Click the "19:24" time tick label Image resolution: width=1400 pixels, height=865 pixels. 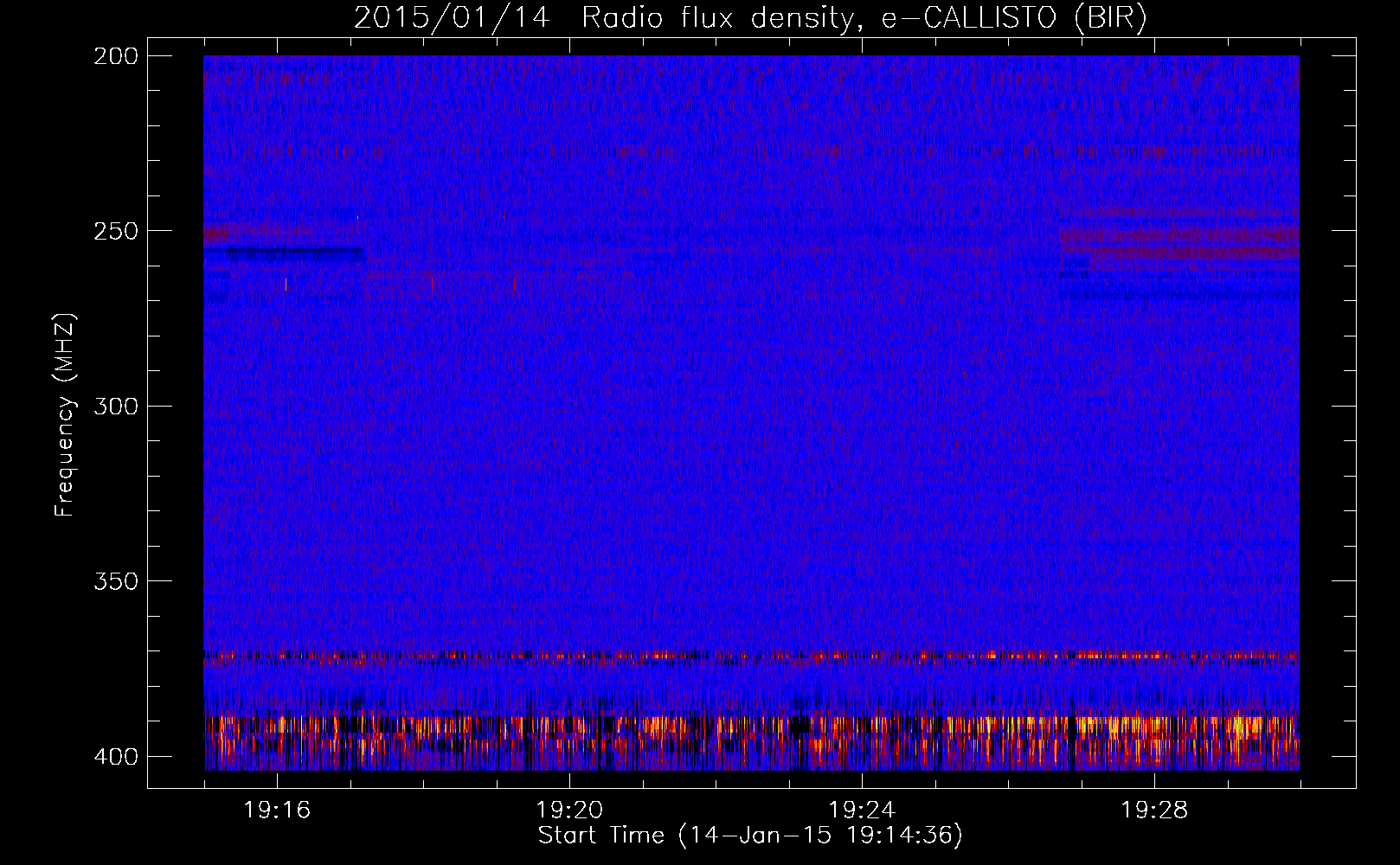pos(862,811)
